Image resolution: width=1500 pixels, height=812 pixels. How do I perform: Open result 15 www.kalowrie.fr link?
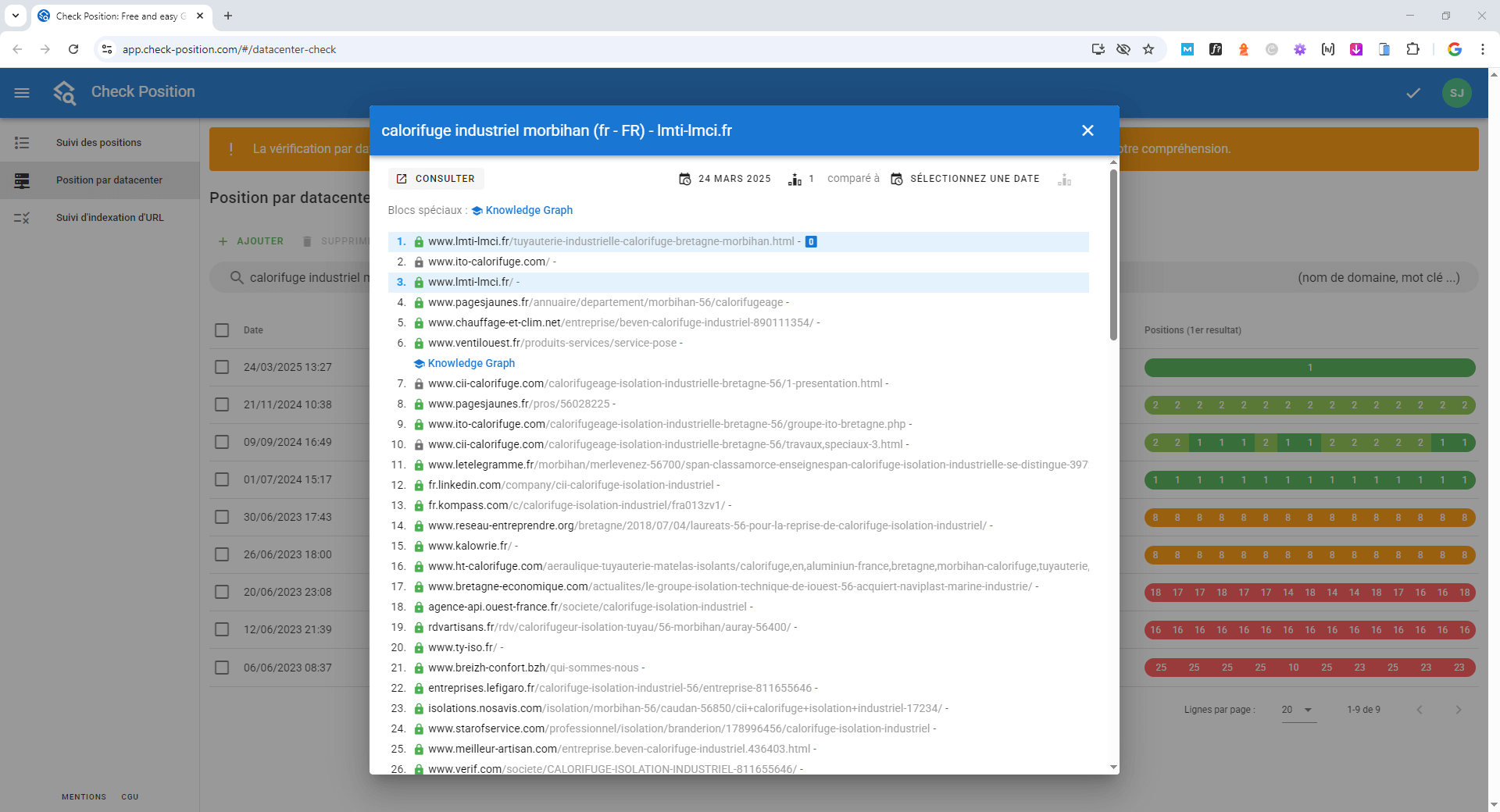[x=470, y=546]
